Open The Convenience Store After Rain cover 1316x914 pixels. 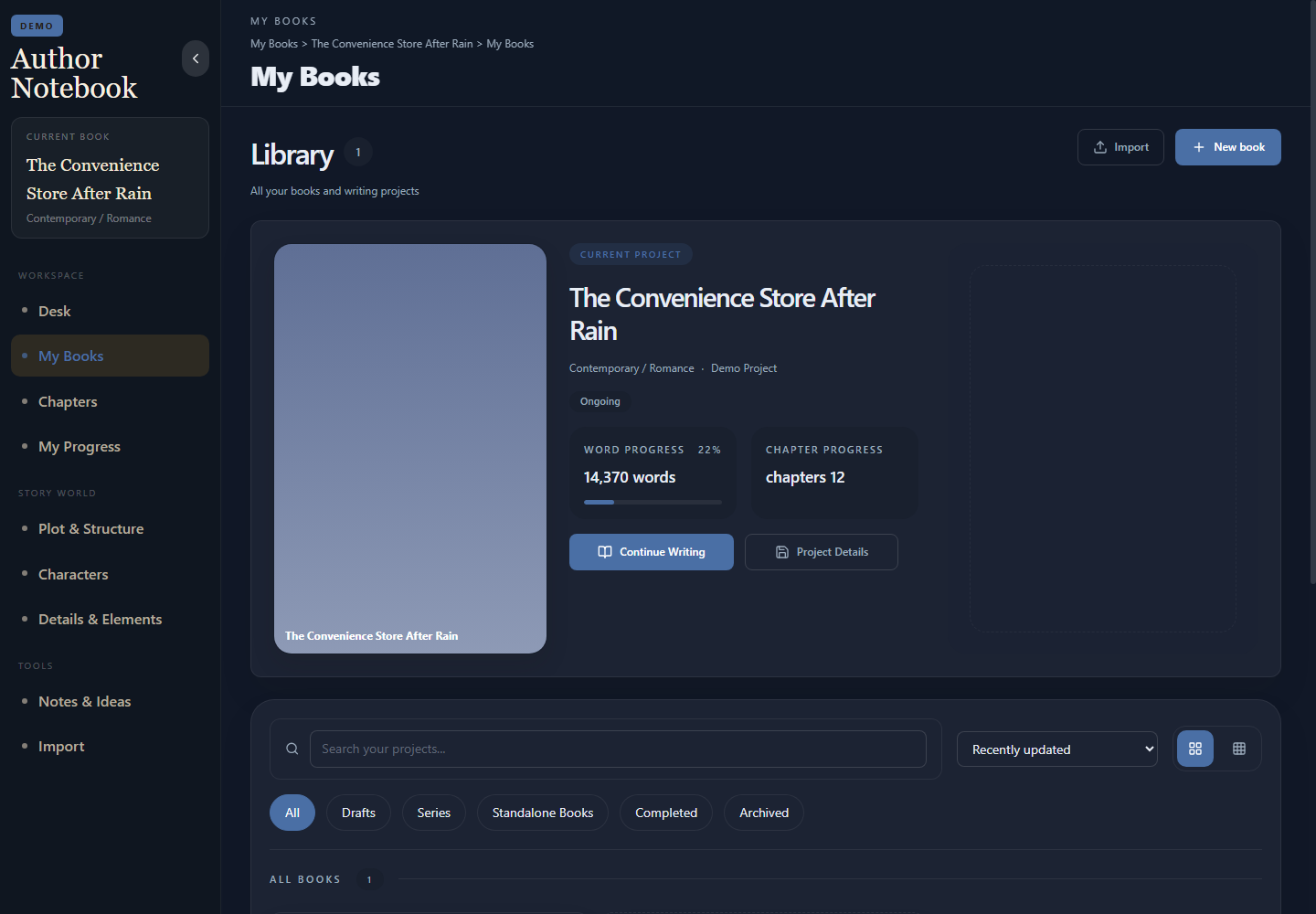point(410,449)
